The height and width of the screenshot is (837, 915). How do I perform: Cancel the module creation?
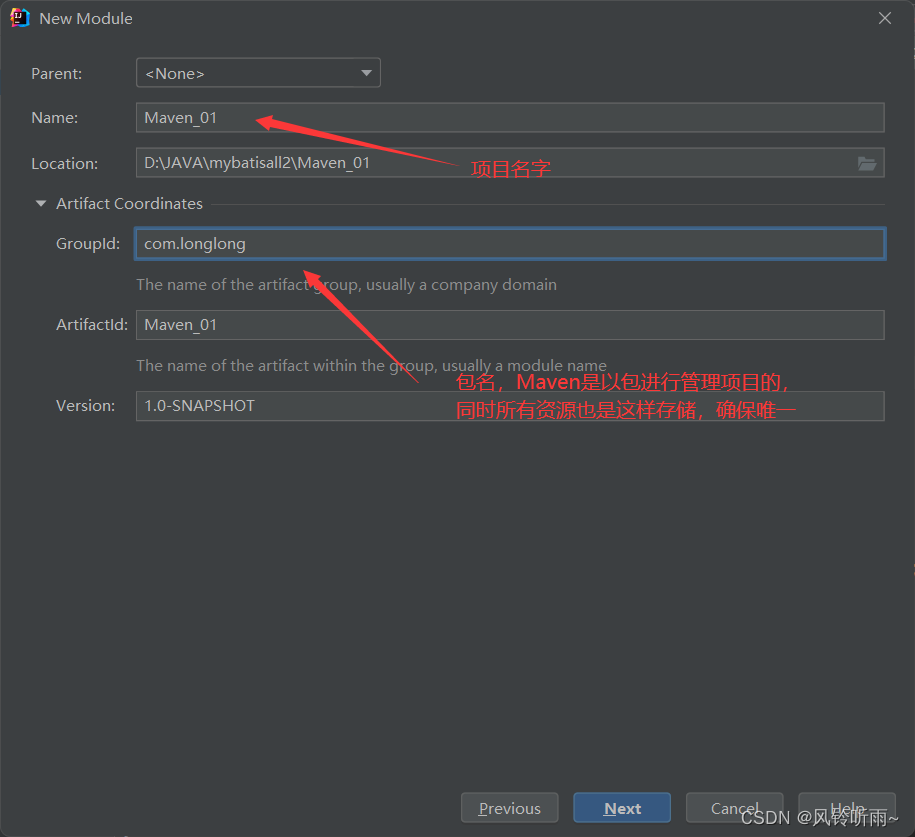pos(735,808)
